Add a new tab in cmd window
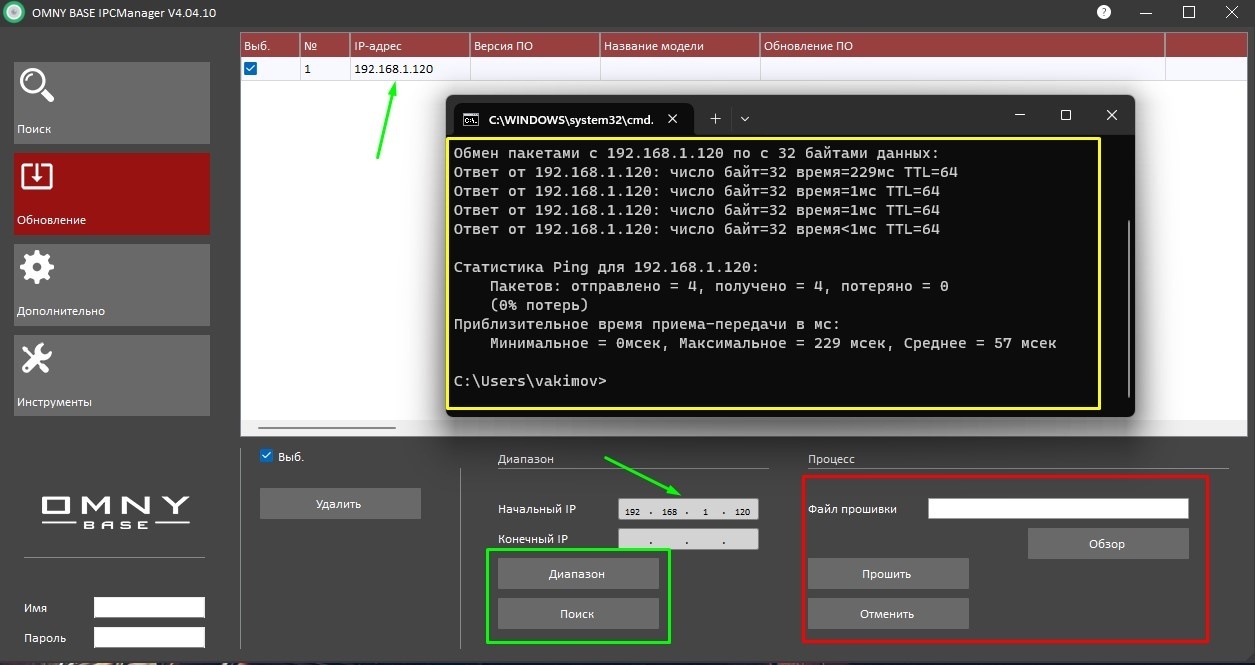 tap(715, 118)
